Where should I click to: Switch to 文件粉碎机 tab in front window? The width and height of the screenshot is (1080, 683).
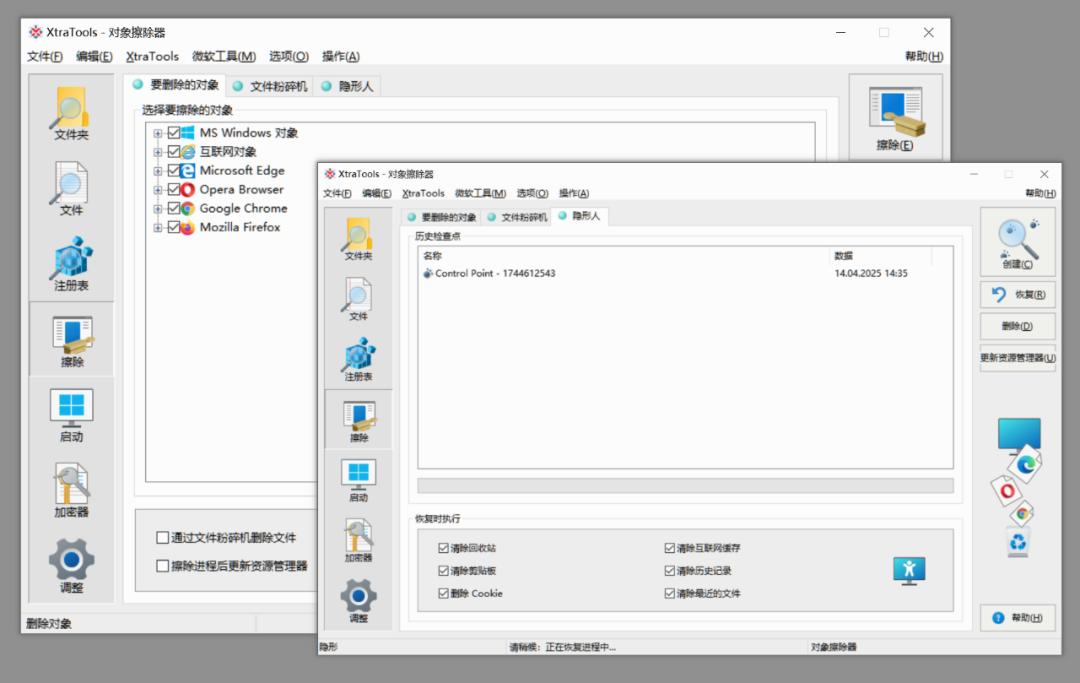(518, 217)
